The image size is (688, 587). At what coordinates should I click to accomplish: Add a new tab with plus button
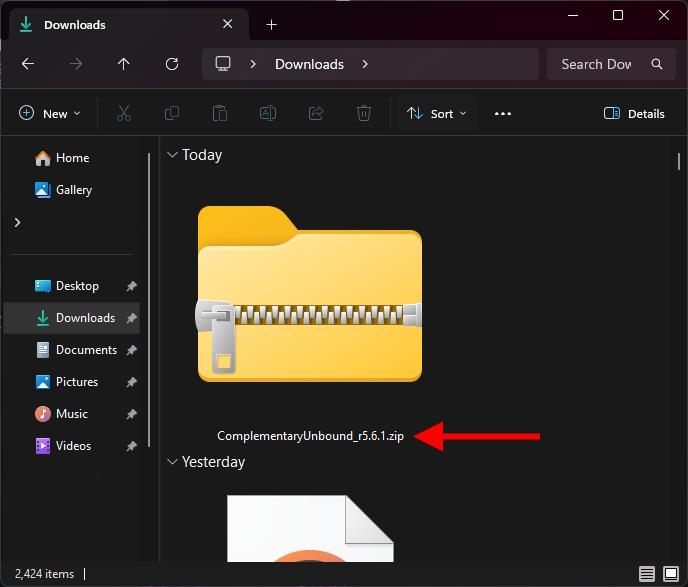click(x=271, y=24)
